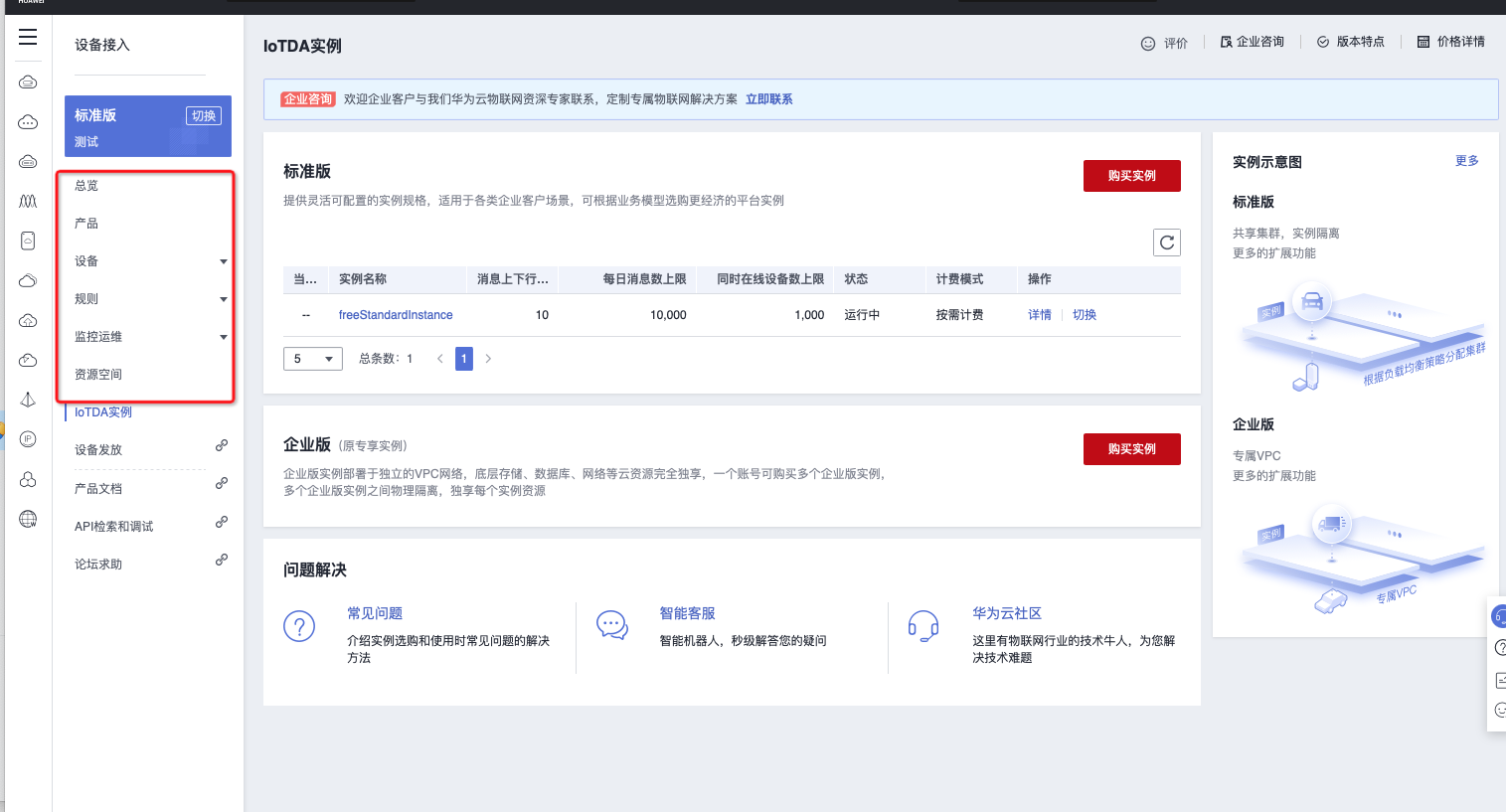Click the 按需计费 cell
Screen dimensions: 1506x812
coord(959,315)
